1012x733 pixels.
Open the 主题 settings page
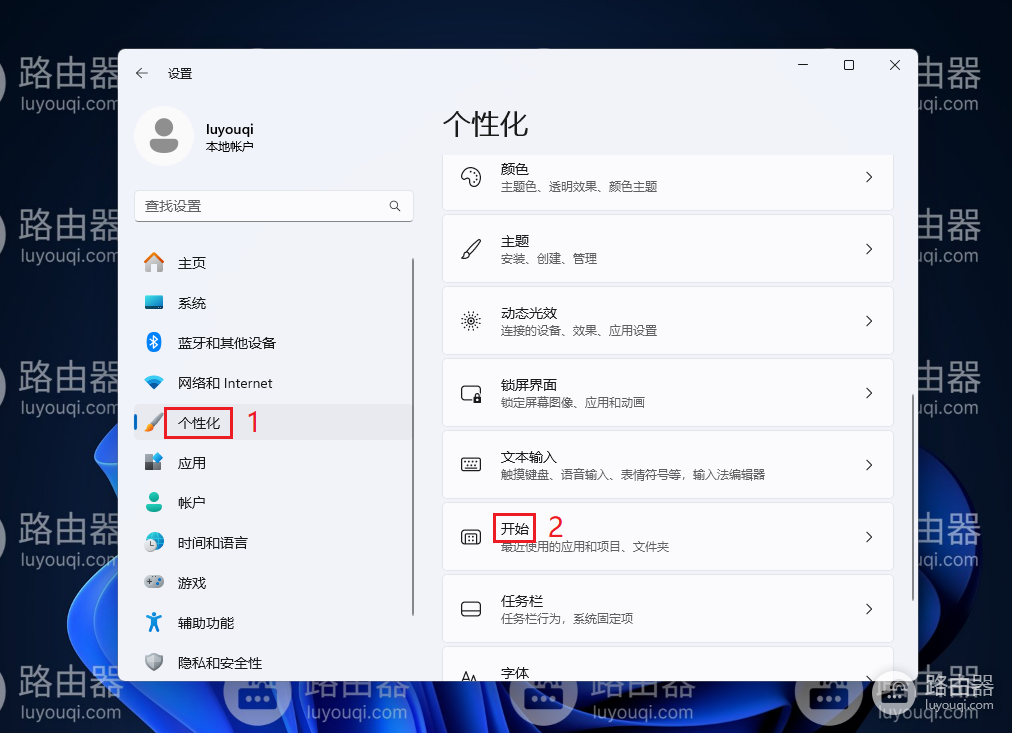click(668, 249)
